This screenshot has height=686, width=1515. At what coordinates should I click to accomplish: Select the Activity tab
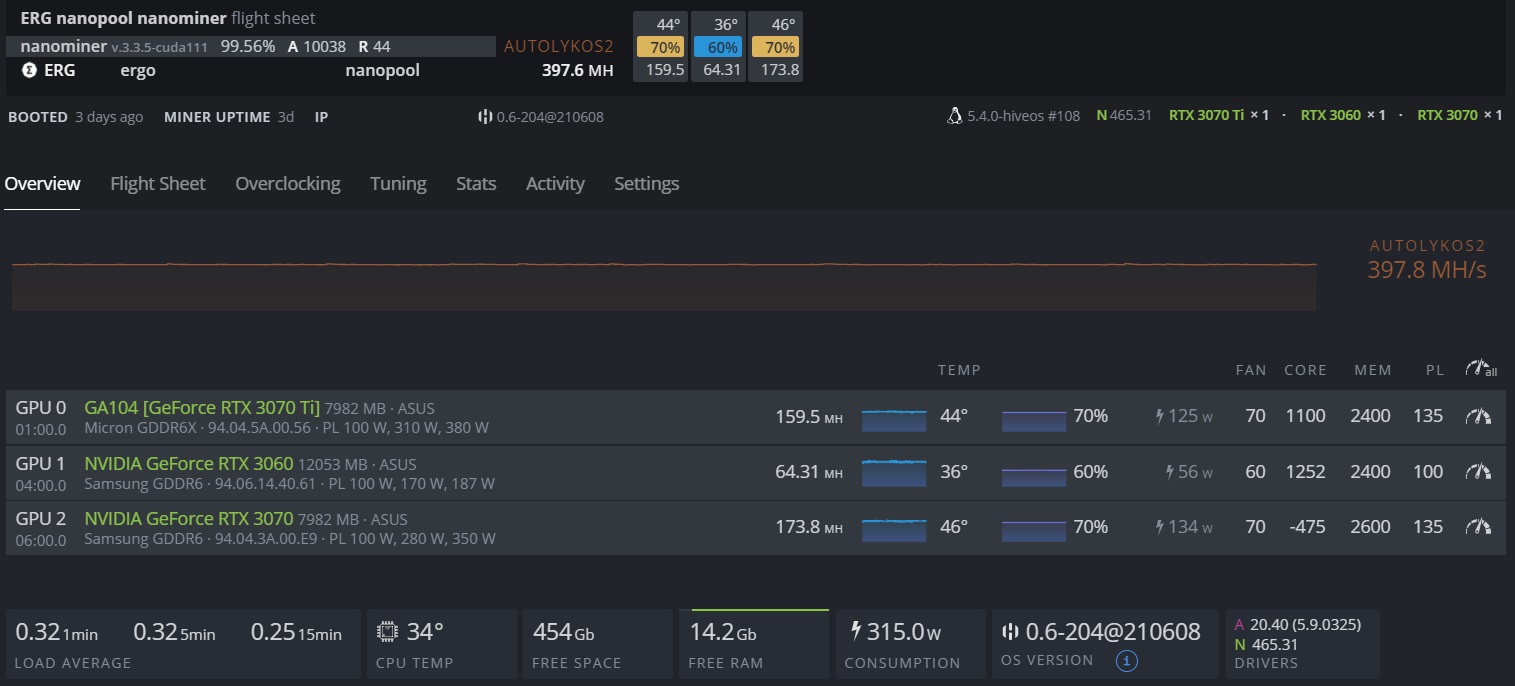[555, 184]
